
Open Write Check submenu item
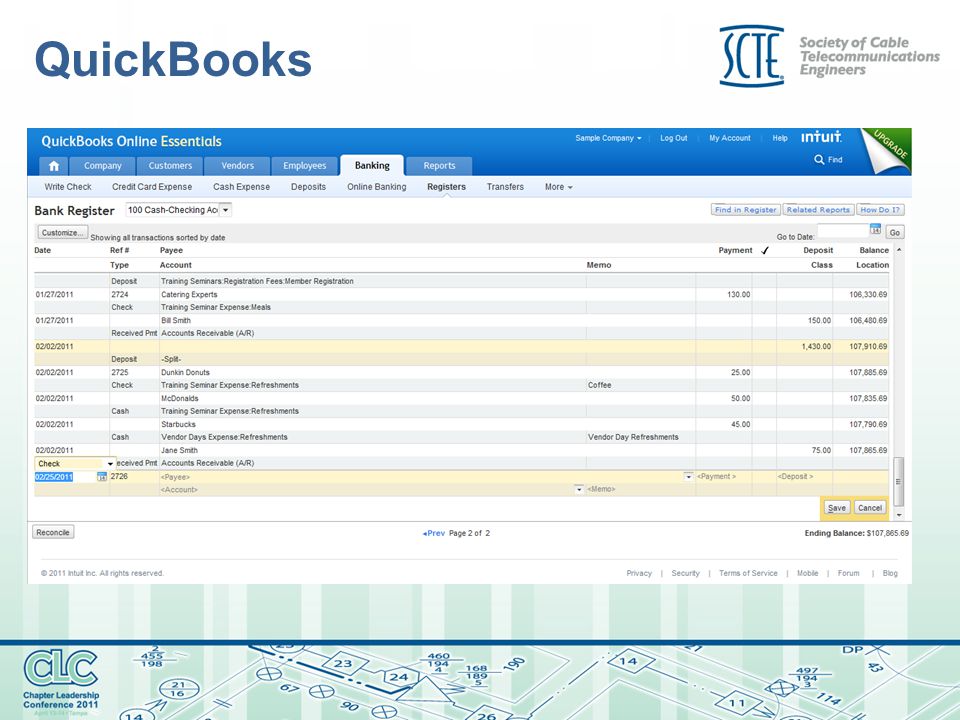point(68,187)
